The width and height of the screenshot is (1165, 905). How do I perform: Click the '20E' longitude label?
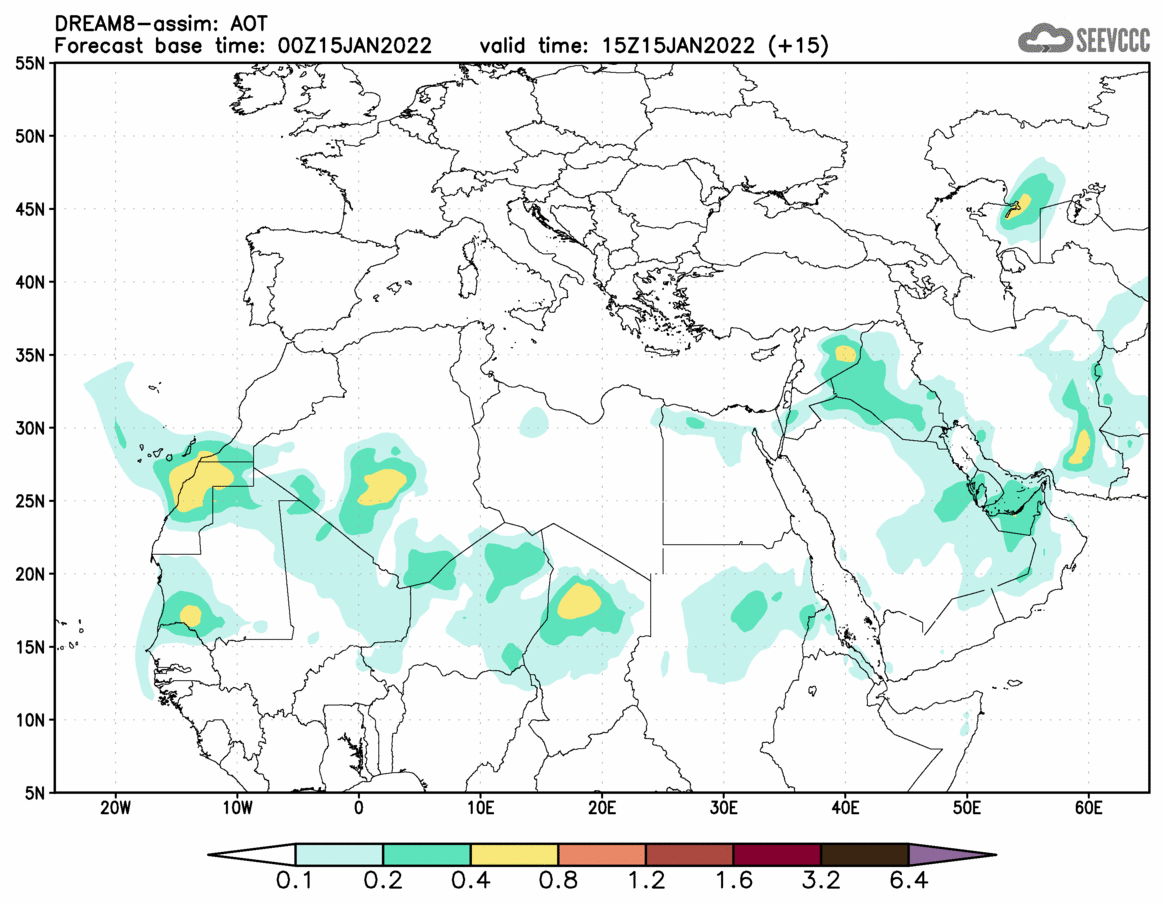[602, 808]
